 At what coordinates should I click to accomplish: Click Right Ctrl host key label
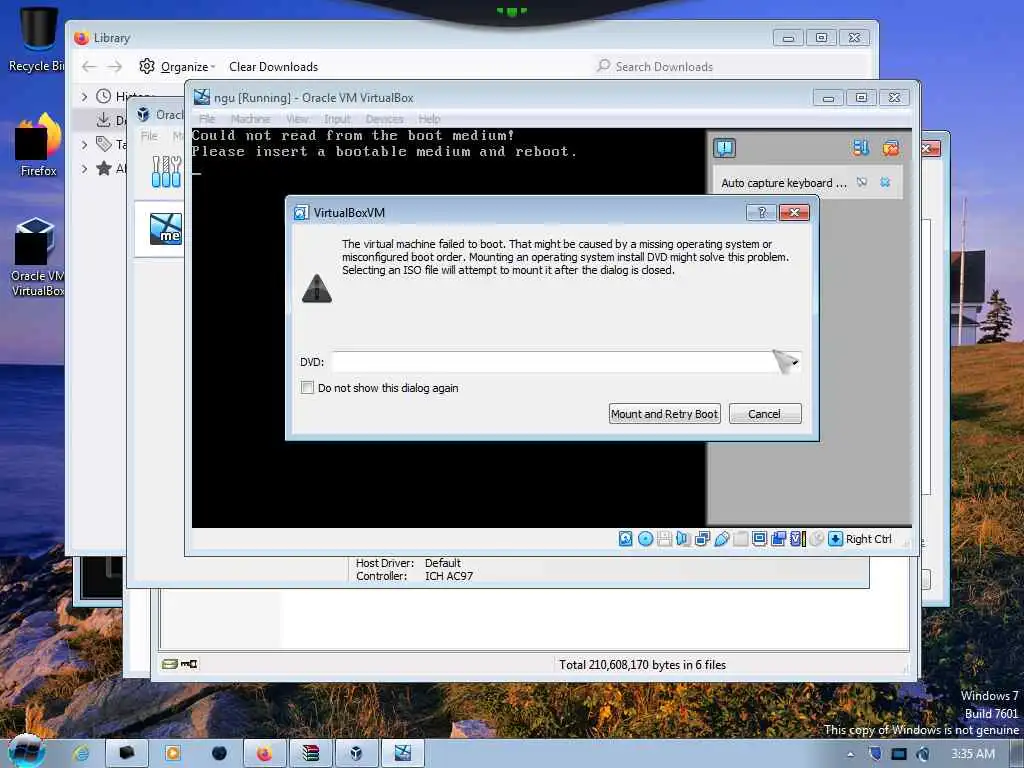pyautogui.click(x=869, y=539)
